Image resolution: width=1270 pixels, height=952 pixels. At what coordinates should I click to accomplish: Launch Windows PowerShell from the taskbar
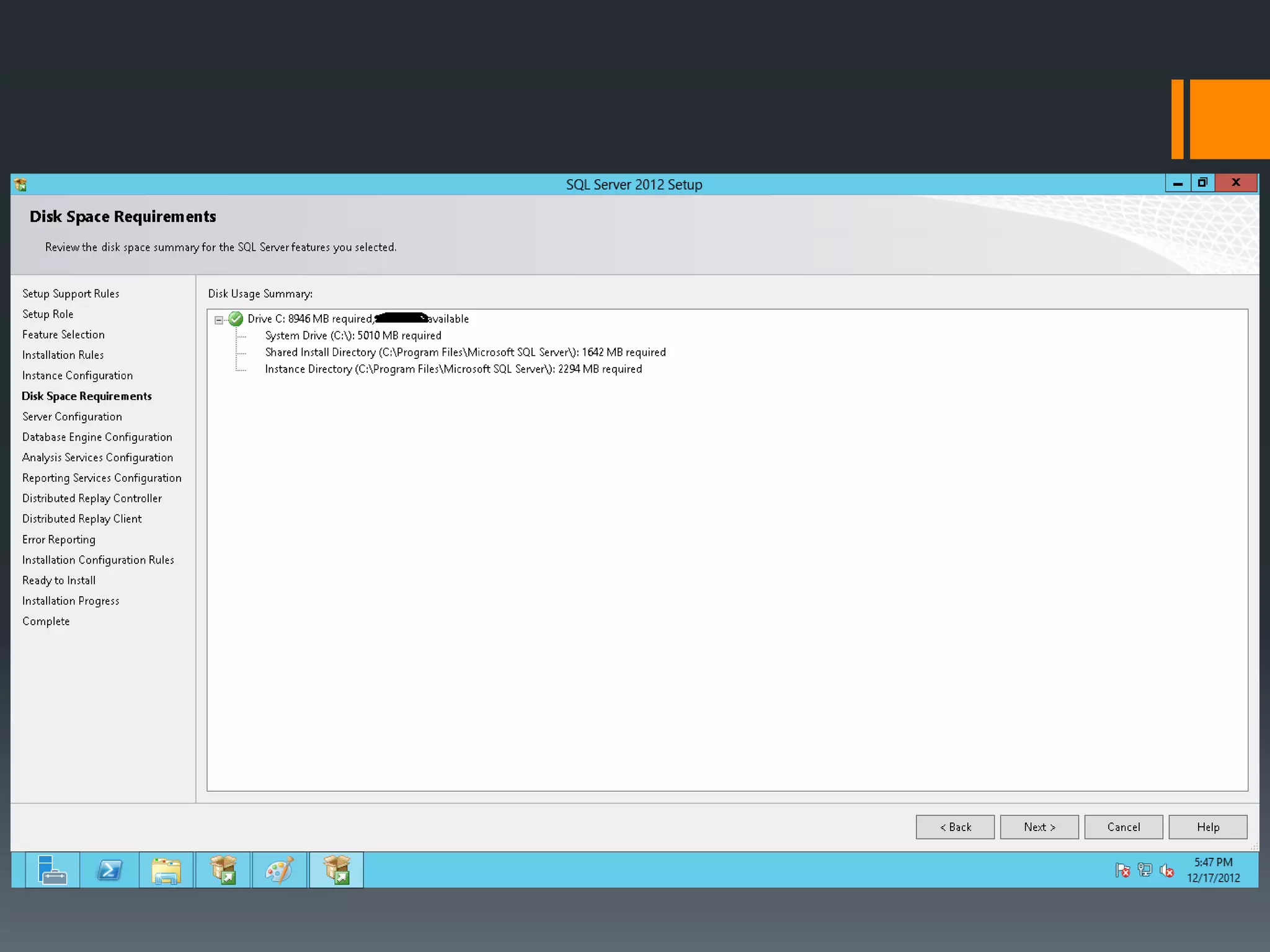click(110, 870)
